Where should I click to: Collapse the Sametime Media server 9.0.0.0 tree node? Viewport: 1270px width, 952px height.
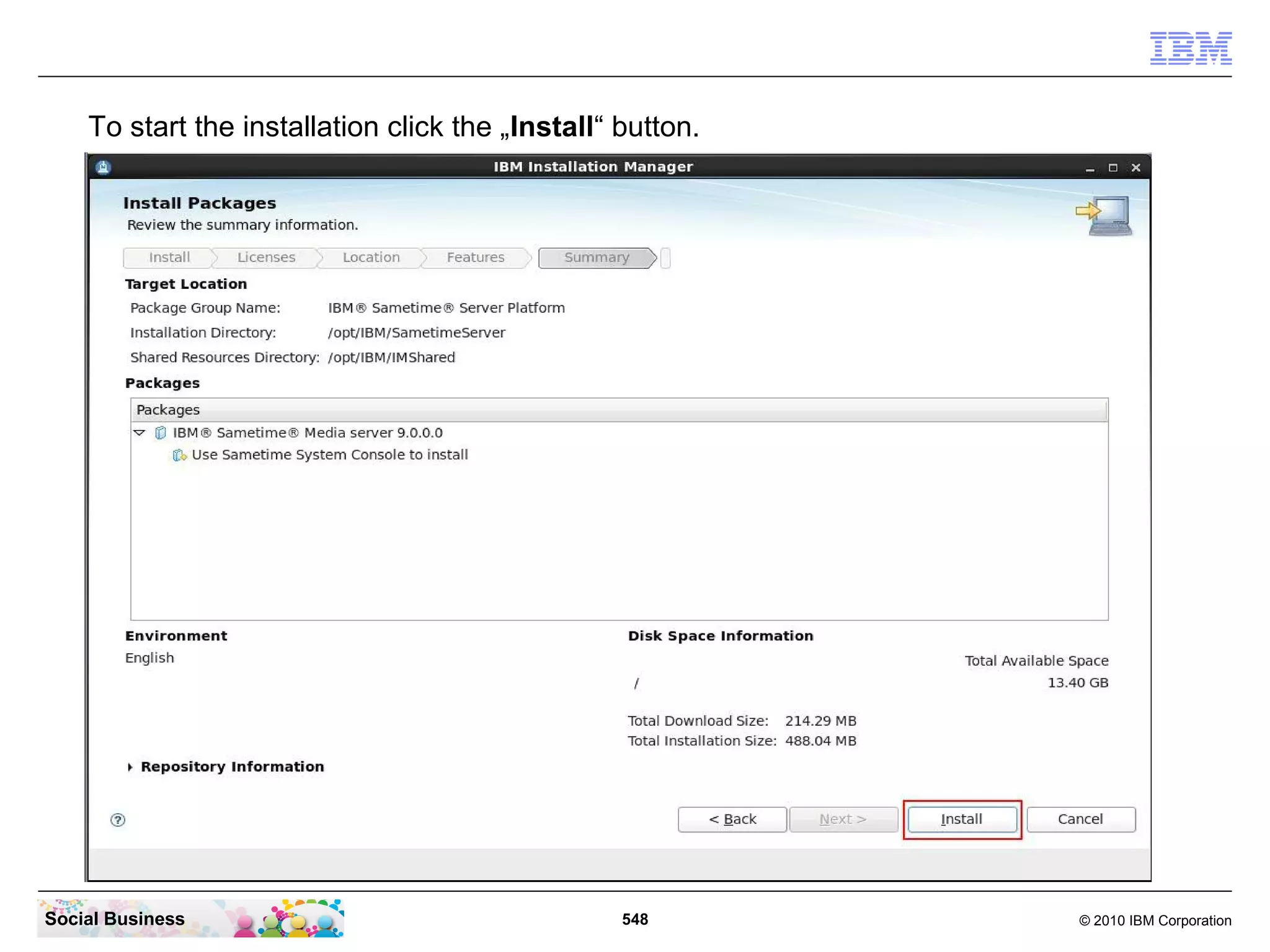pos(140,433)
